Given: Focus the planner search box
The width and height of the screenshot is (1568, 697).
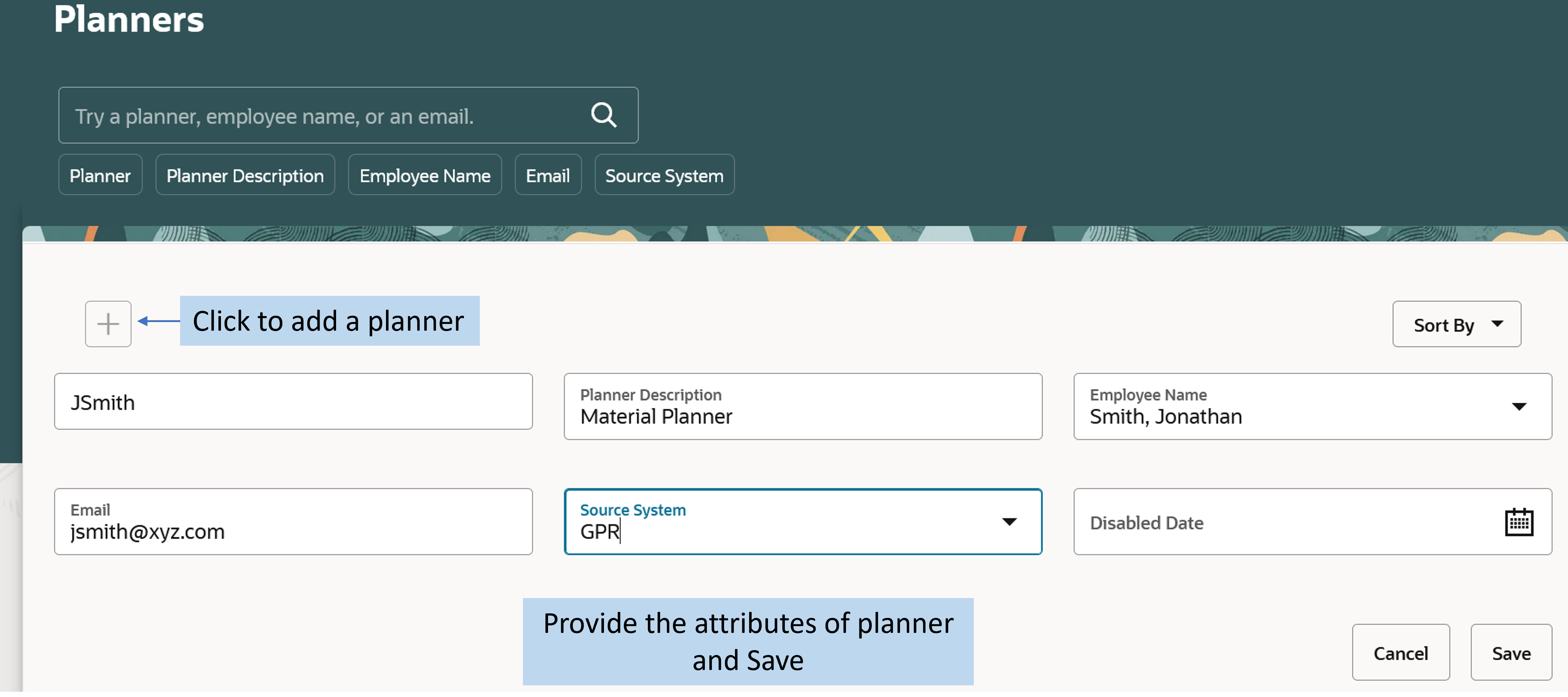Looking at the screenshot, I should pyautogui.click(x=323, y=115).
